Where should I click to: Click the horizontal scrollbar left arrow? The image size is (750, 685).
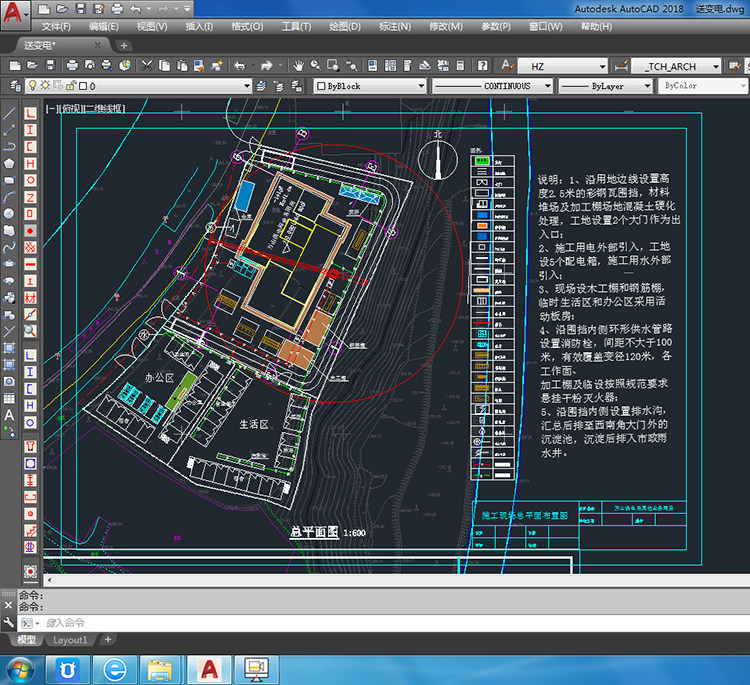pyautogui.click(x=49, y=580)
